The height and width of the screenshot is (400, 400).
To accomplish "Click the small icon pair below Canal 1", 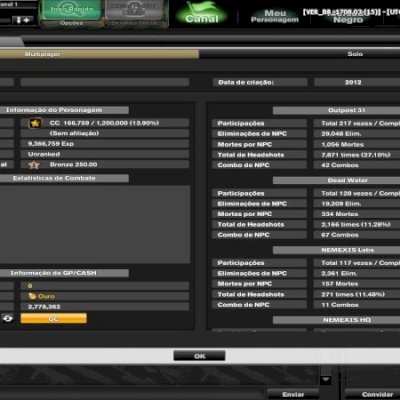I will click(23, 20).
